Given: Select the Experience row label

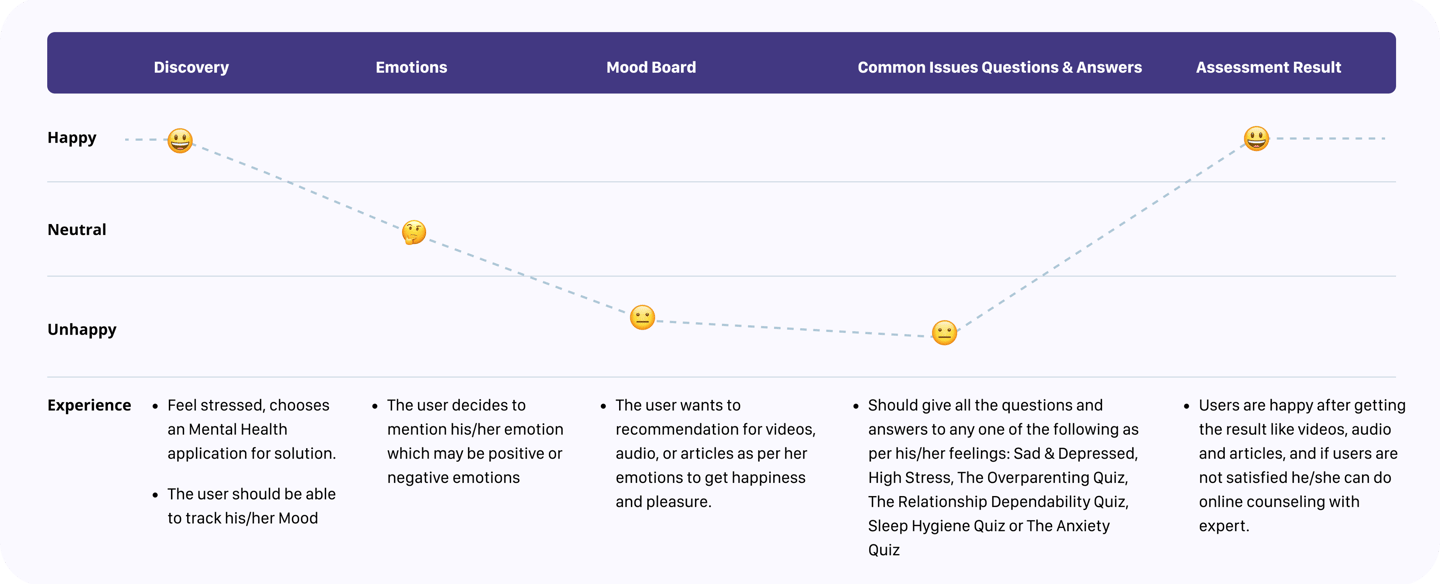Looking at the screenshot, I should [x=89, y=405].
